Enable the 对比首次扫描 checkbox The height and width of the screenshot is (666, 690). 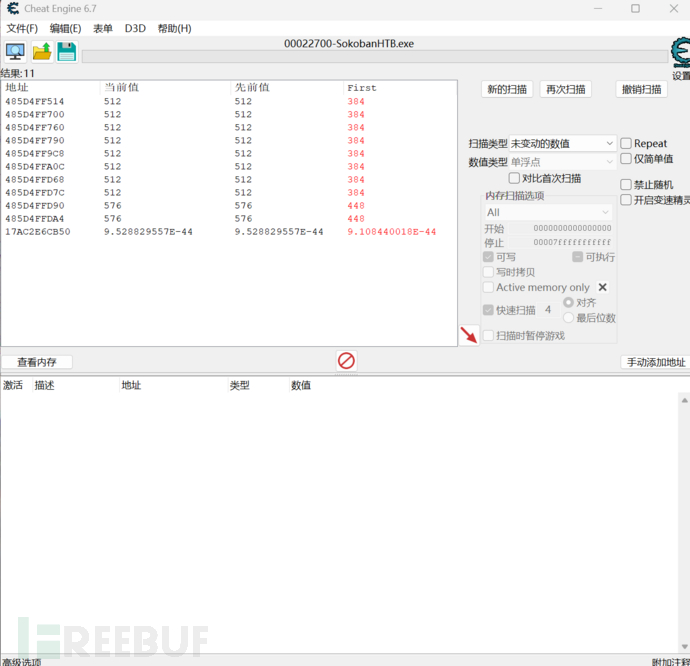click(x=514, y=178)
